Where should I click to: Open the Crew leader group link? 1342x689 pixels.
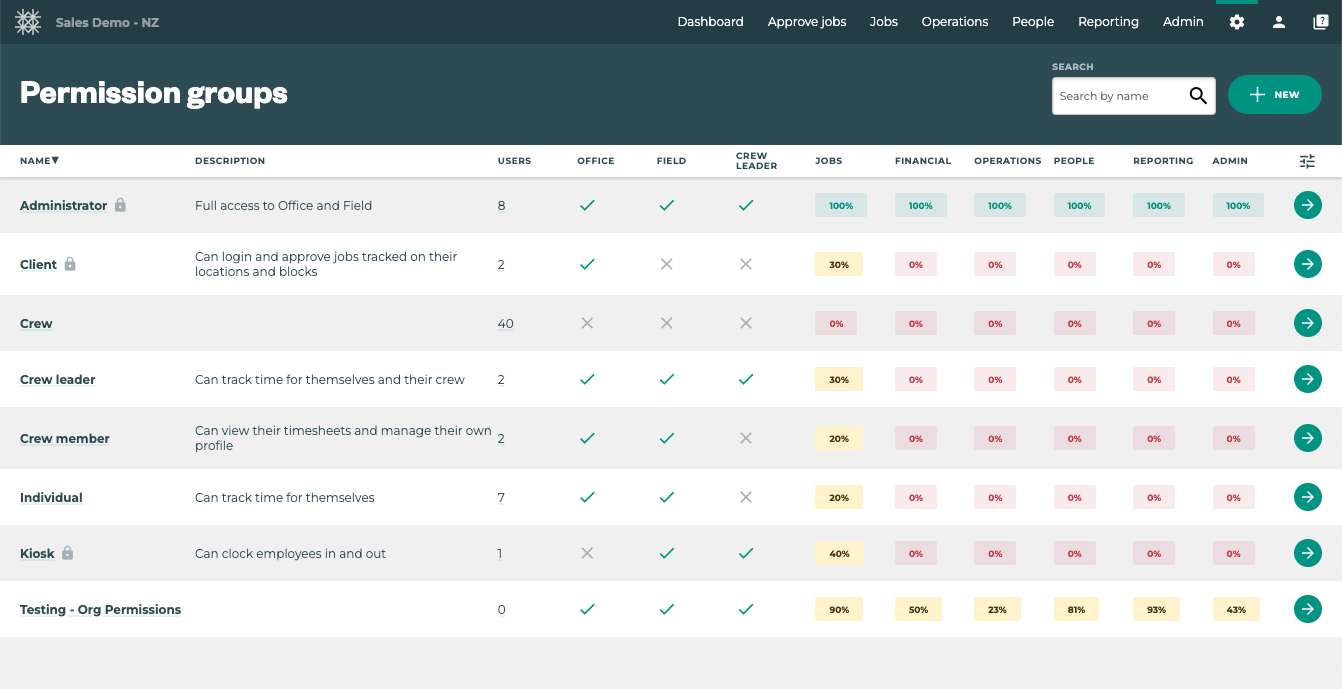(x=57, y=379)
